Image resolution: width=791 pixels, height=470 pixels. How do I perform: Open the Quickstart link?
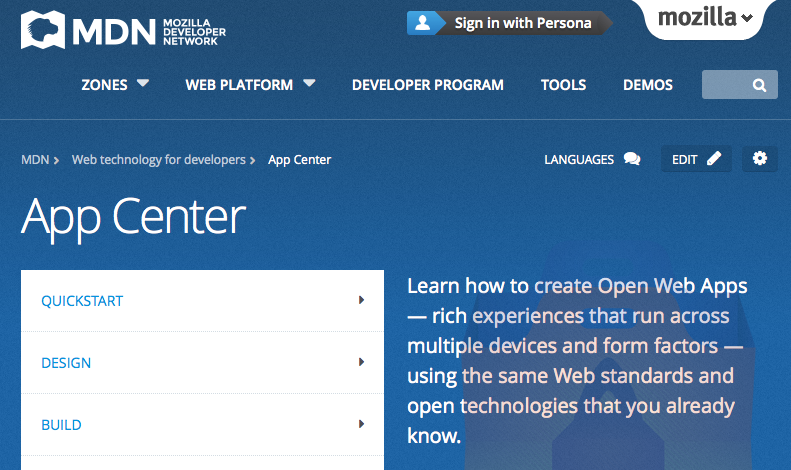tap(82, 301)
